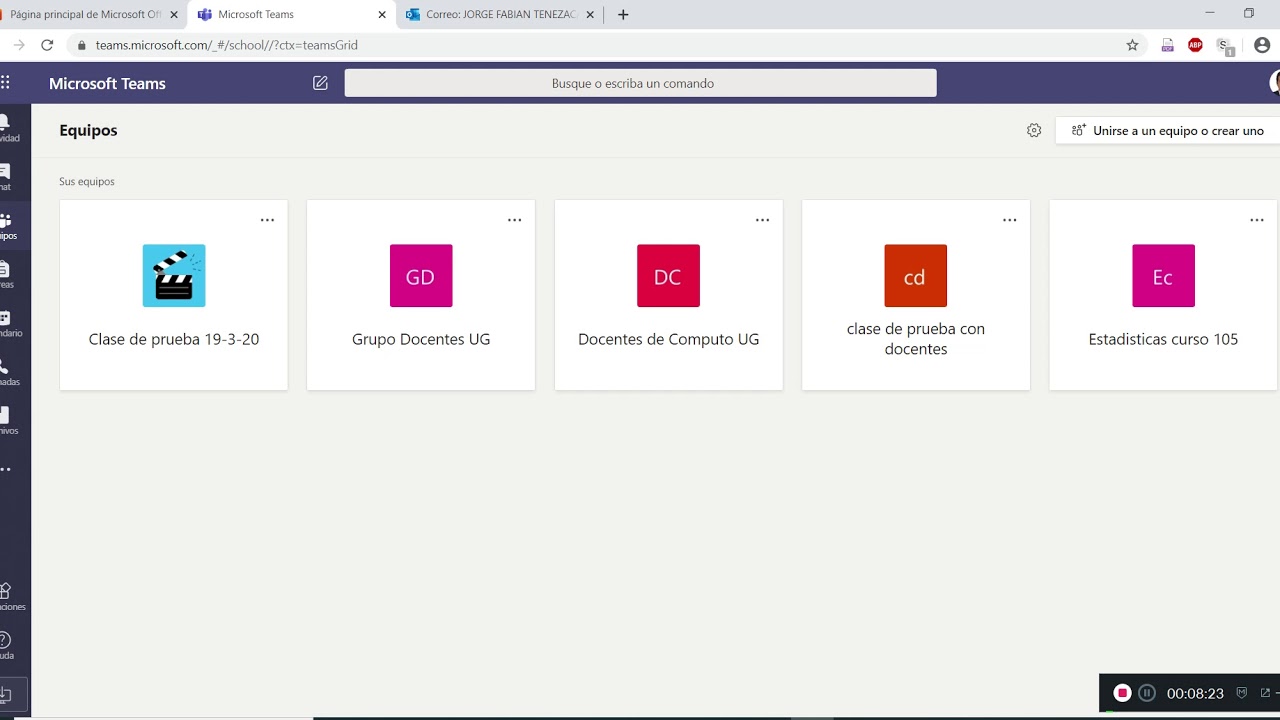Pause the screen recording
Image resolution: width=1280 pixels, height=720 pixels.
click(x=1147, y=693)
